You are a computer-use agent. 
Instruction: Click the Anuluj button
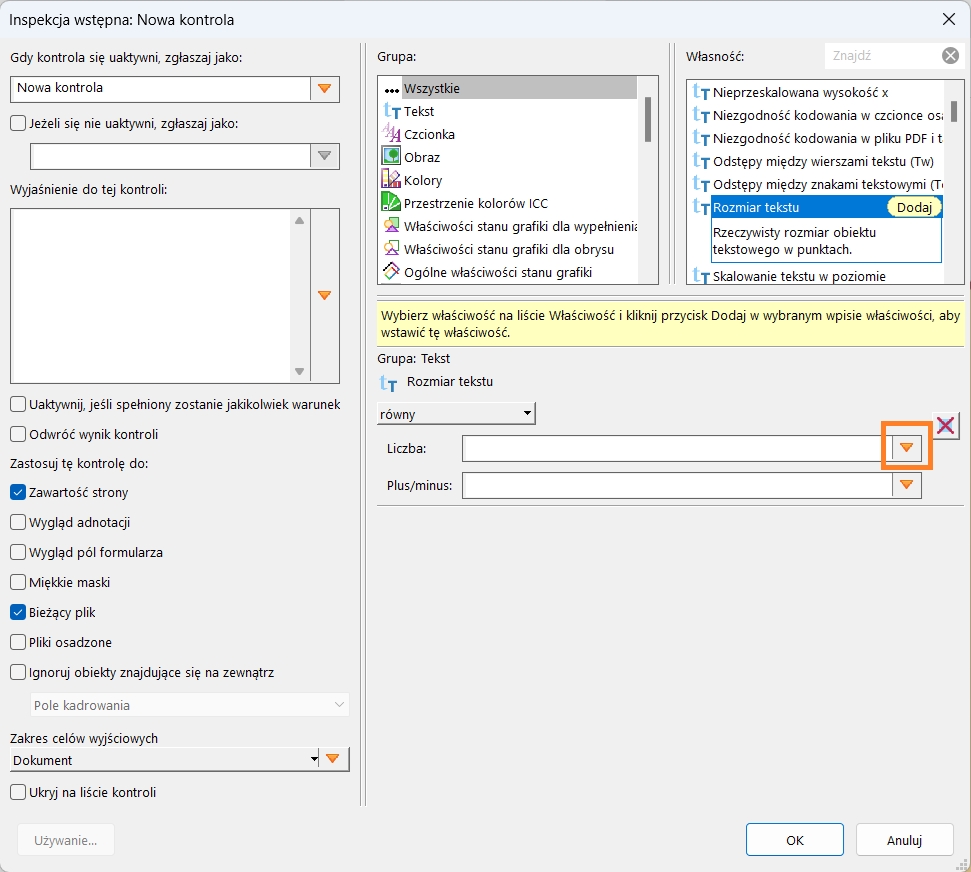(x=904, y=840)
